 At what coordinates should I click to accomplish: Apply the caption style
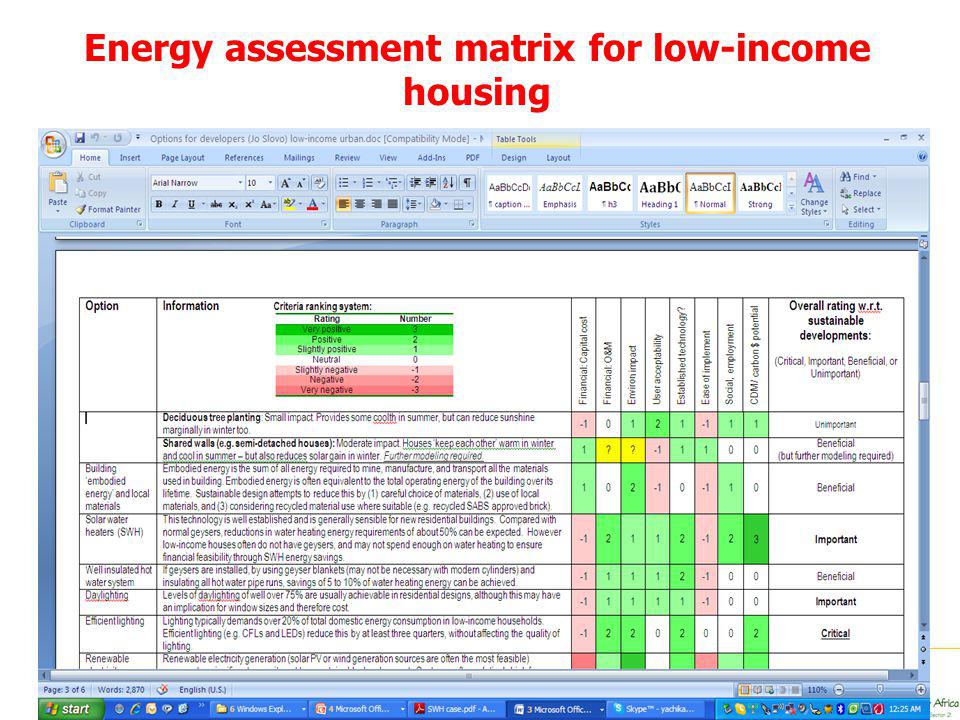tap(509, 194)
